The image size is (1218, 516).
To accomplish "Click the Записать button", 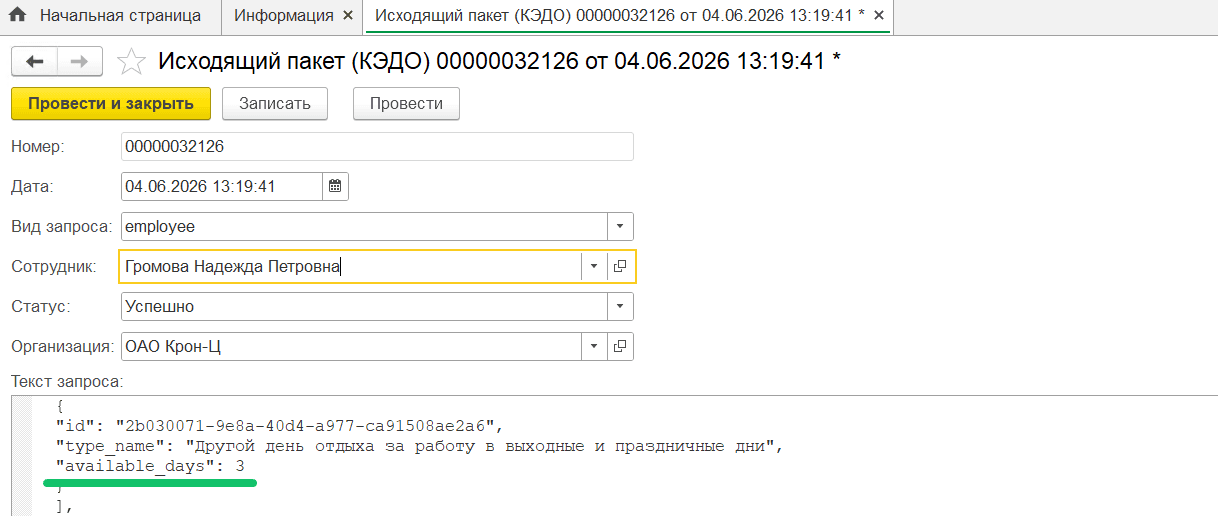I will coord(275,104).
